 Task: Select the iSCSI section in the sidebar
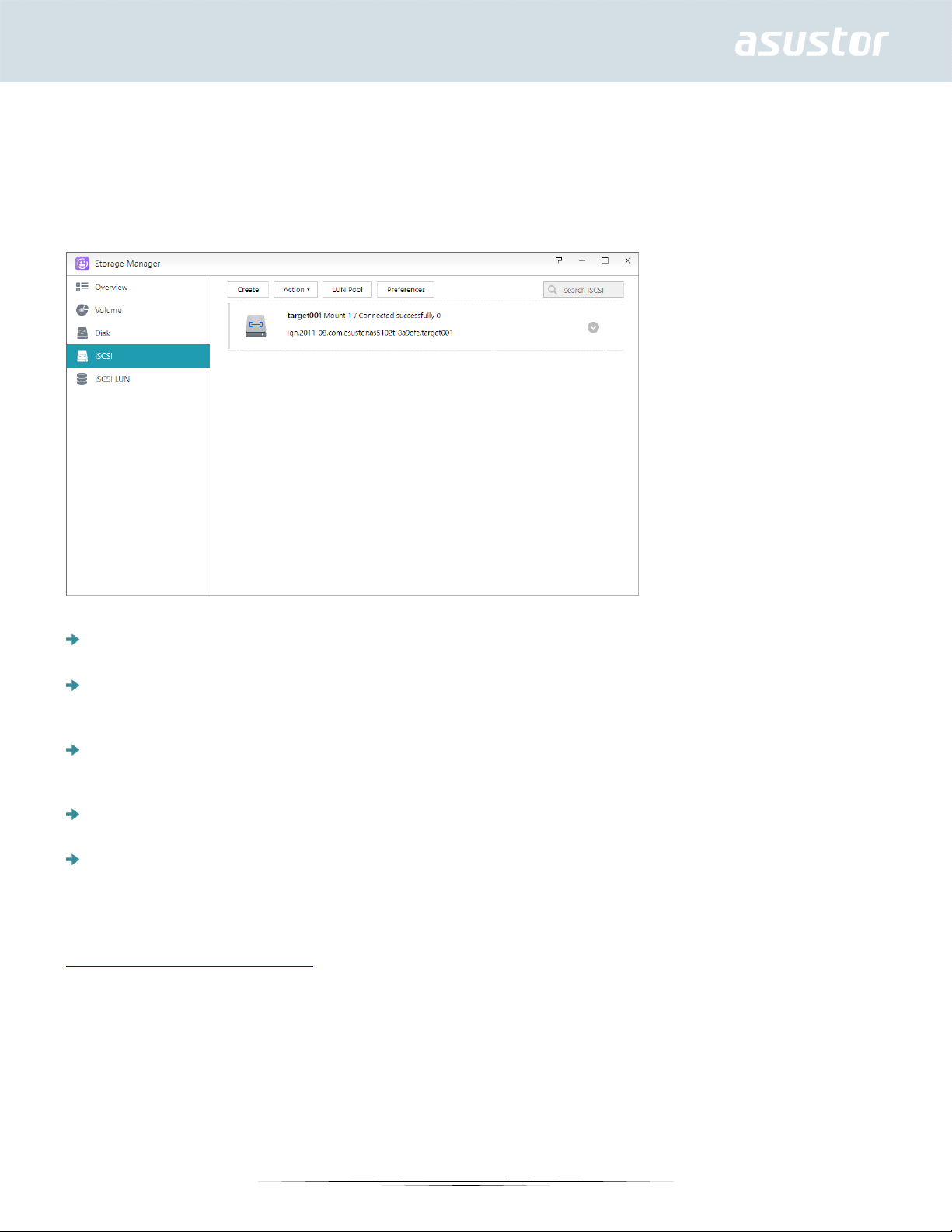(138, 356)
